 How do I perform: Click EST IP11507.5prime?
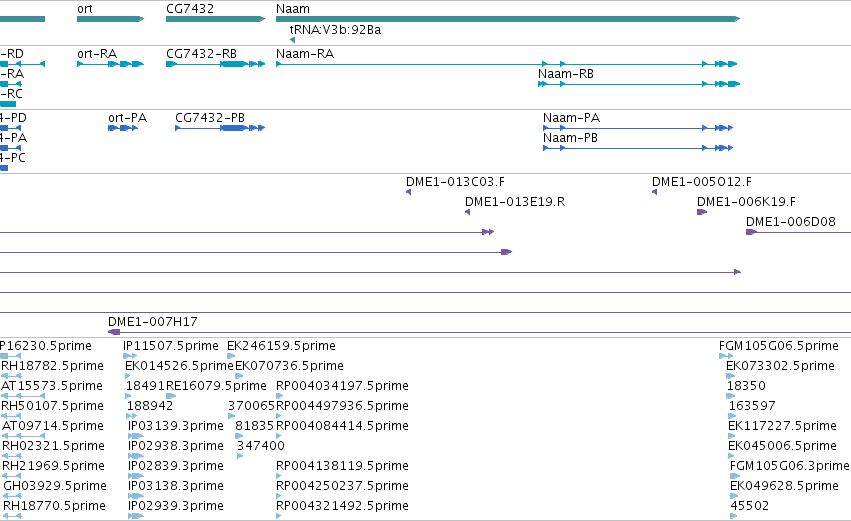point(171,346)
